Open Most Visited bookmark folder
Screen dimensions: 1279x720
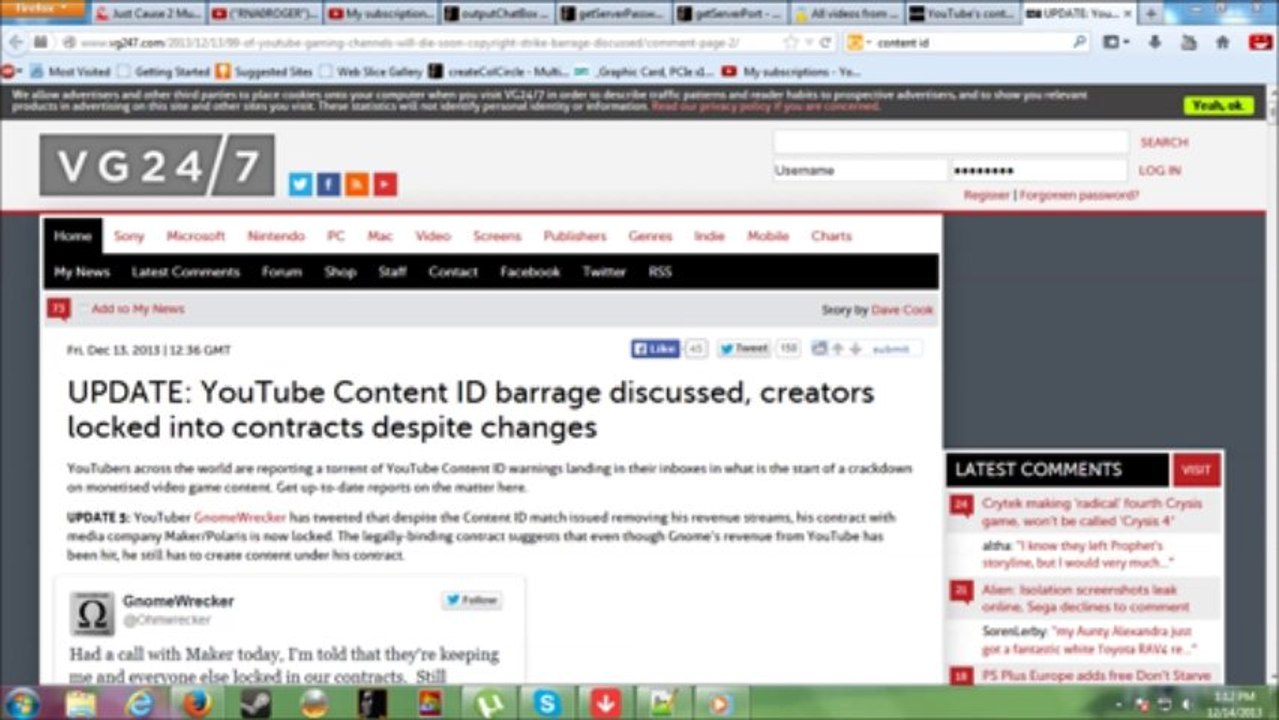click(71, 72)
